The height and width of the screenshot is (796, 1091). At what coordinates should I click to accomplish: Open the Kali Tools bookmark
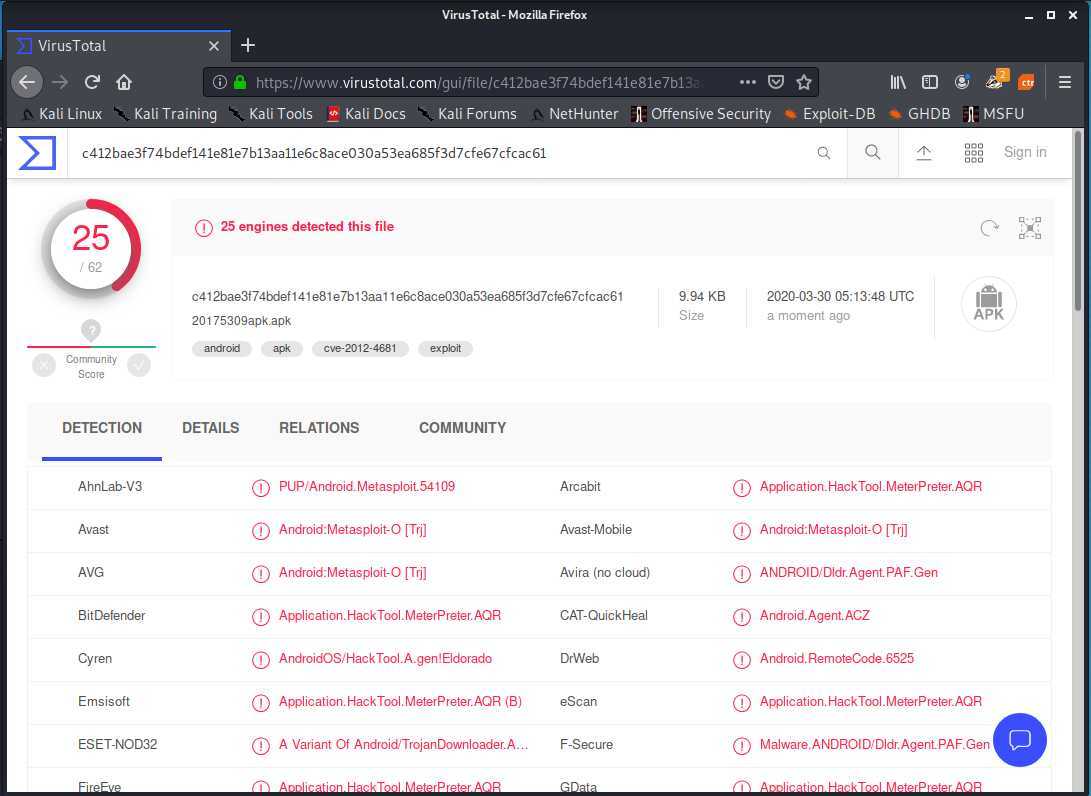(271, 113)
